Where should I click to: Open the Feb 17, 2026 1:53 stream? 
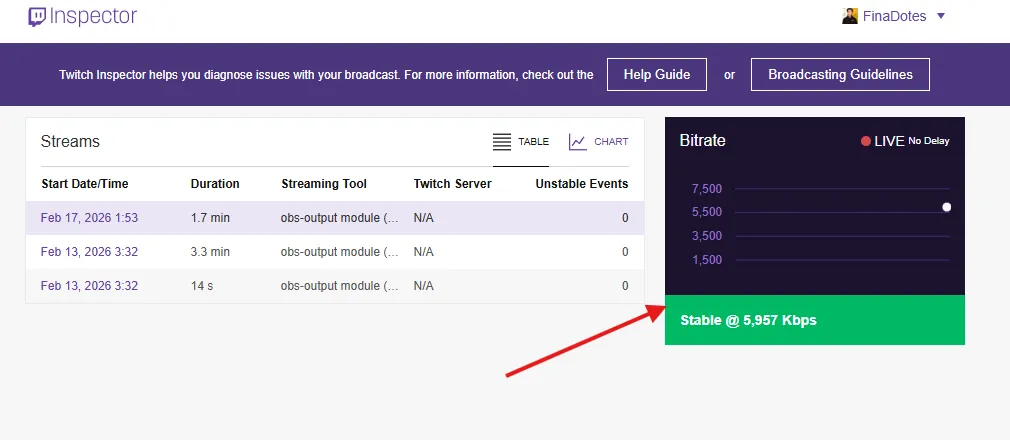(x=89, y=218)
